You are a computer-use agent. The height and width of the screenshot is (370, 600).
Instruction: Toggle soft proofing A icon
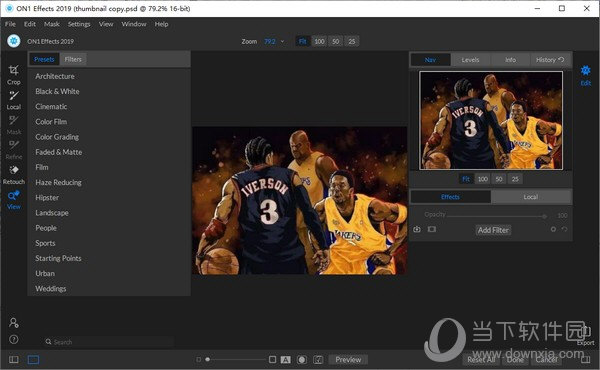pyautogui.click(x=285, y=360)
